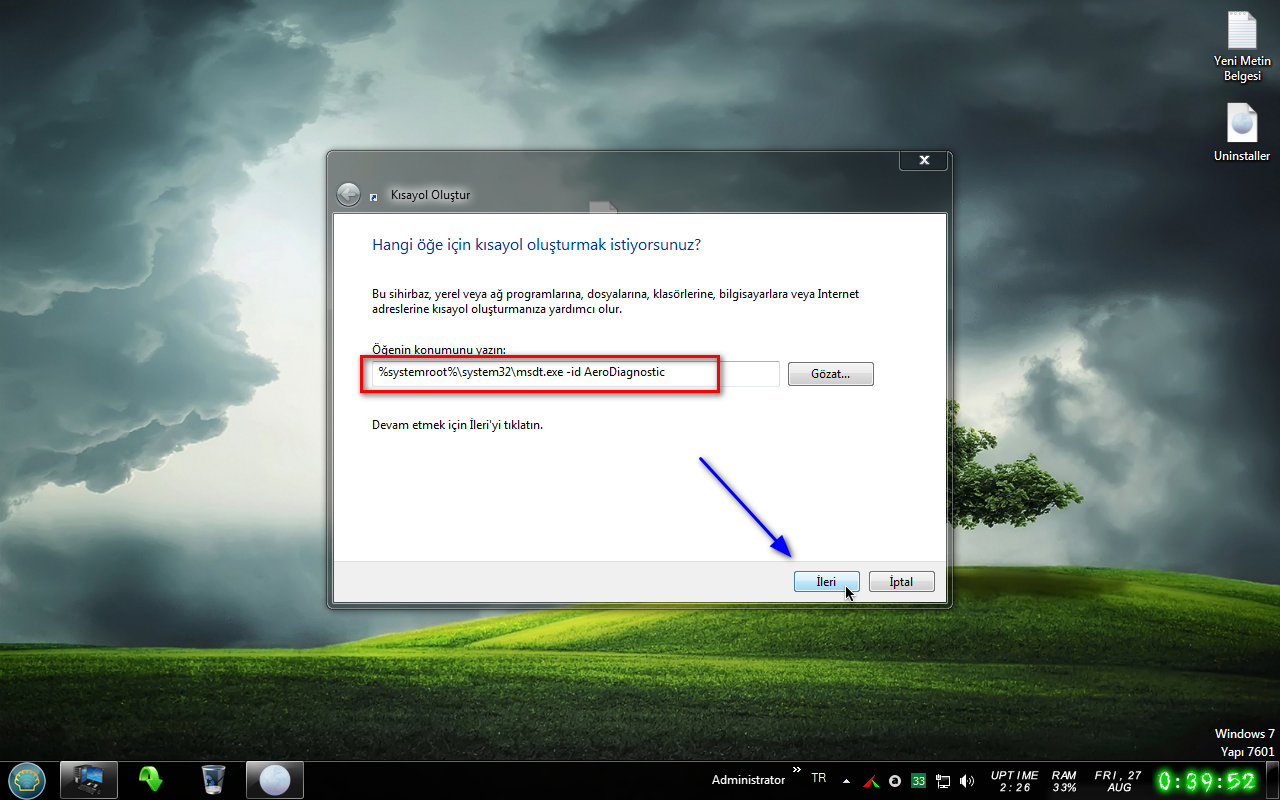Click the red-green tray icon
The width and height of the screenshot is (1280, 800).
[x=871, y=780]
